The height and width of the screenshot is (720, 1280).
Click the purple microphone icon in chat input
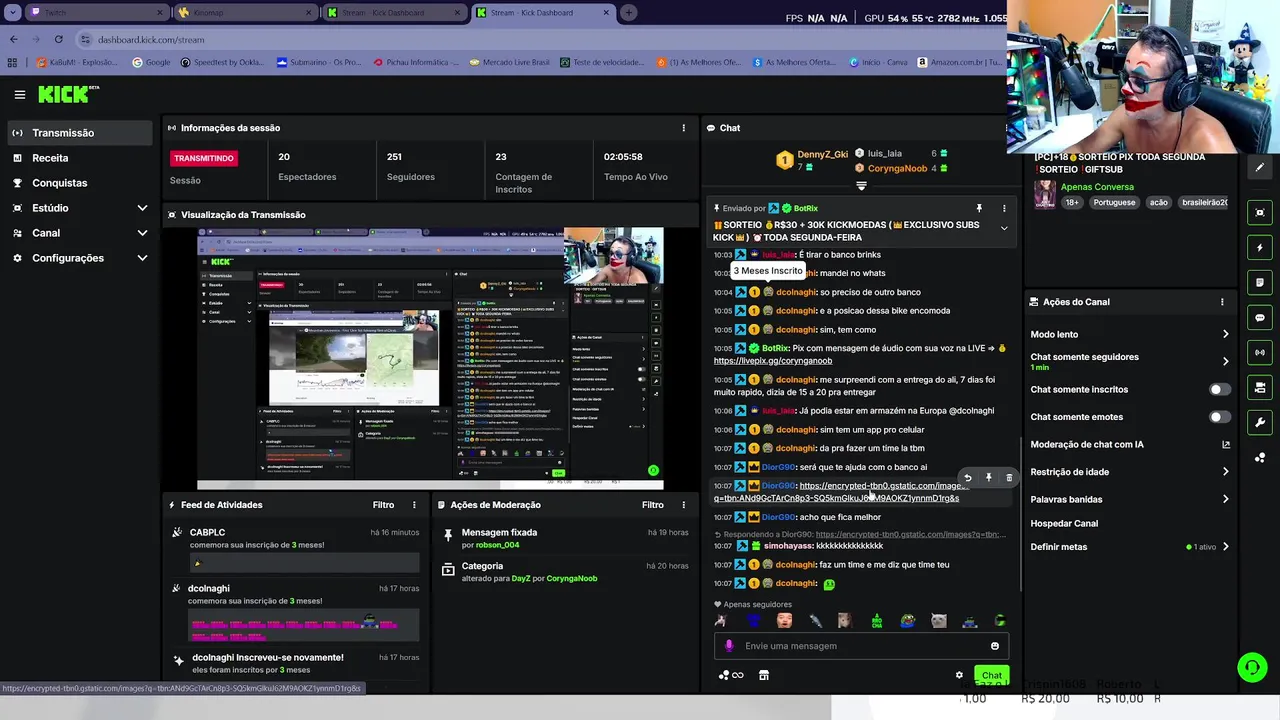[x=729, y=646]
